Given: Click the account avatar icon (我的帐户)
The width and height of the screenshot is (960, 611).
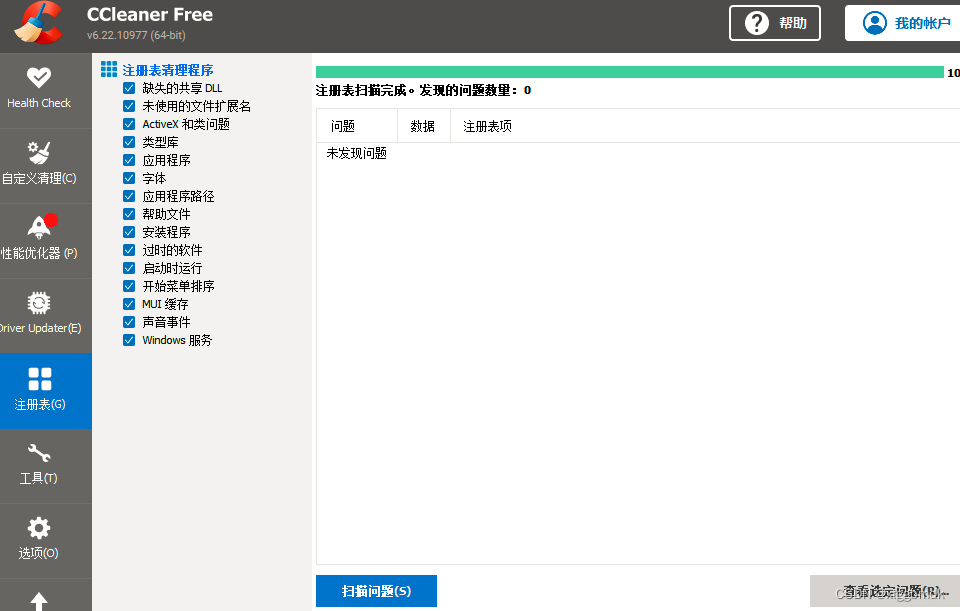Looking at the screenshot, I should pos(874,23).
